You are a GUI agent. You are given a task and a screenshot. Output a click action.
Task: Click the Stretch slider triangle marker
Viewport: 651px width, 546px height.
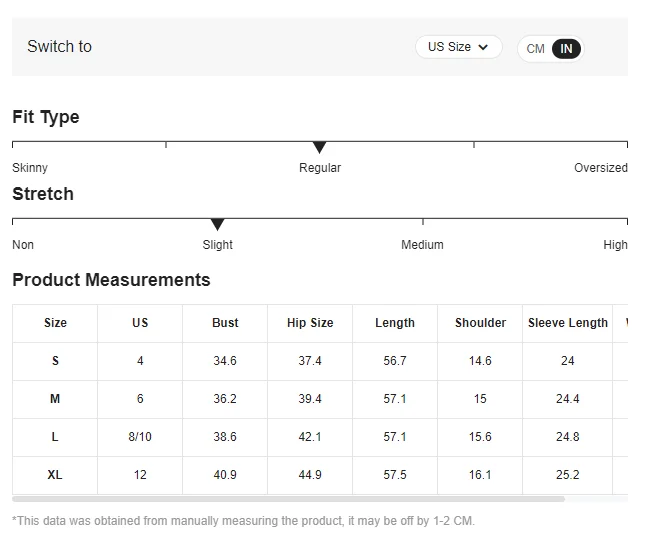point(217,225)
